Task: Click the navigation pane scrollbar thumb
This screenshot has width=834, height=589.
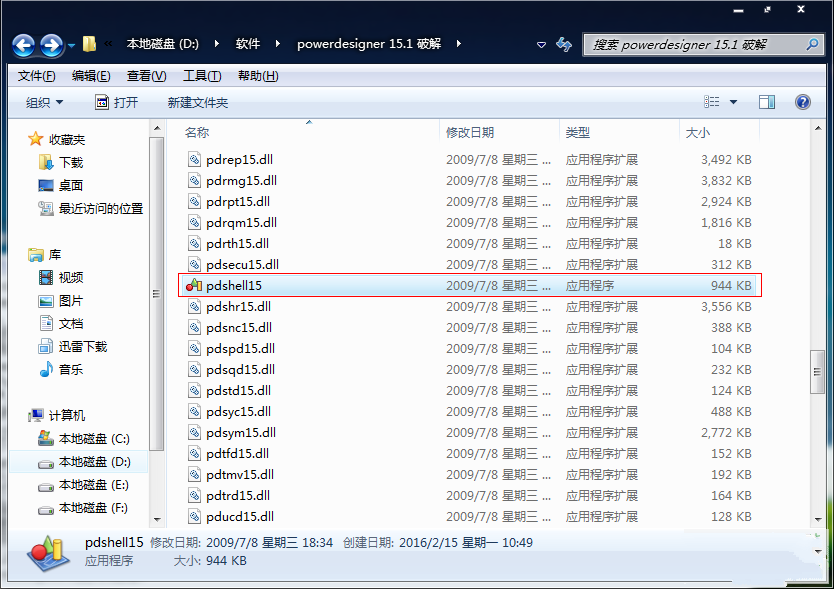Action: click(156, 294)
